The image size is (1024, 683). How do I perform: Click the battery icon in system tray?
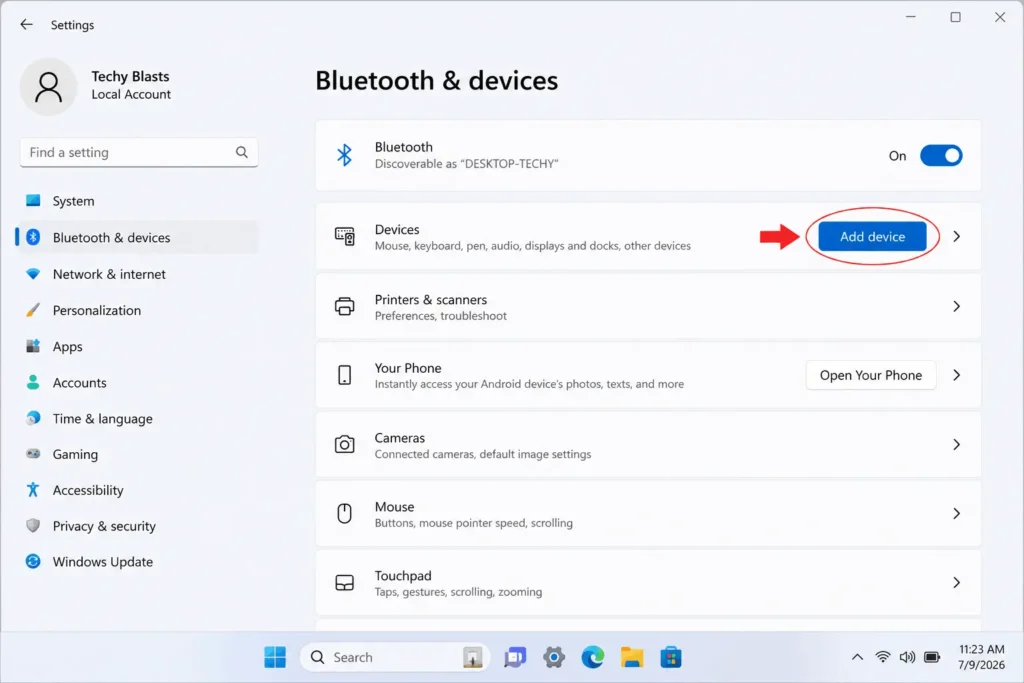932,658
